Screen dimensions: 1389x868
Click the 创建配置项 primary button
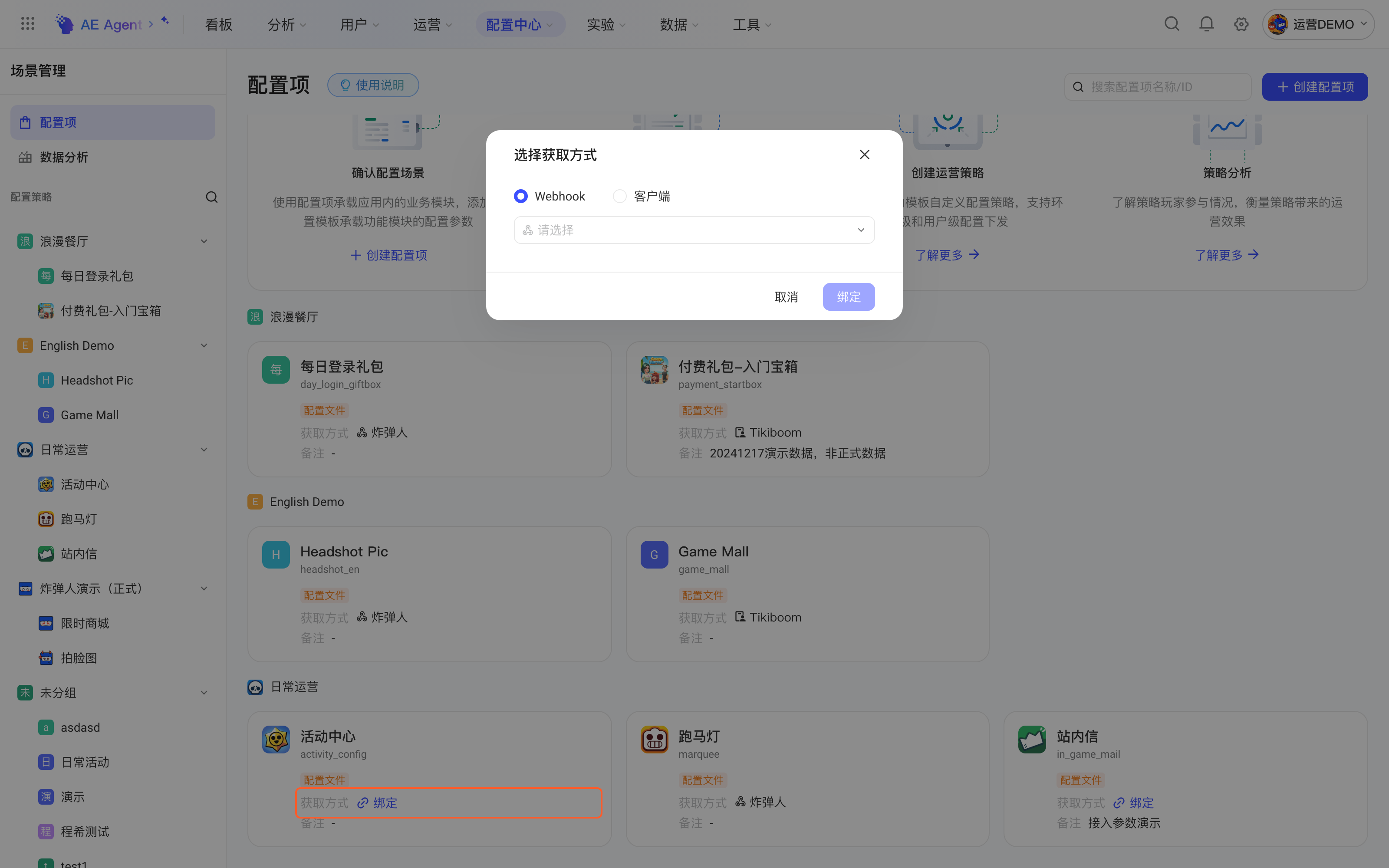[1314, 87]
